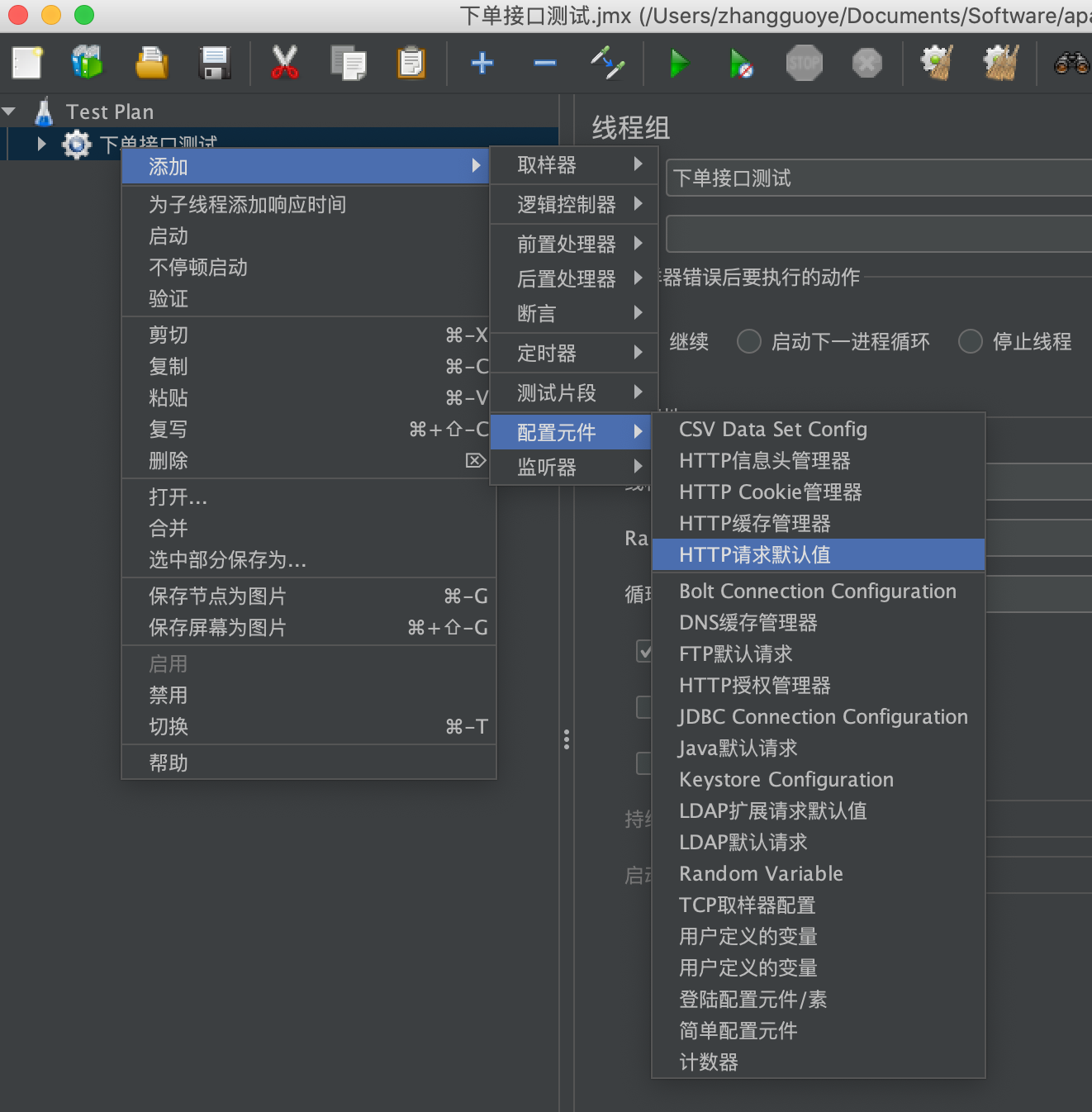Collapse the Test Plan tree node
Viewport: 1092px width, 1112px height.
point(9,112)
